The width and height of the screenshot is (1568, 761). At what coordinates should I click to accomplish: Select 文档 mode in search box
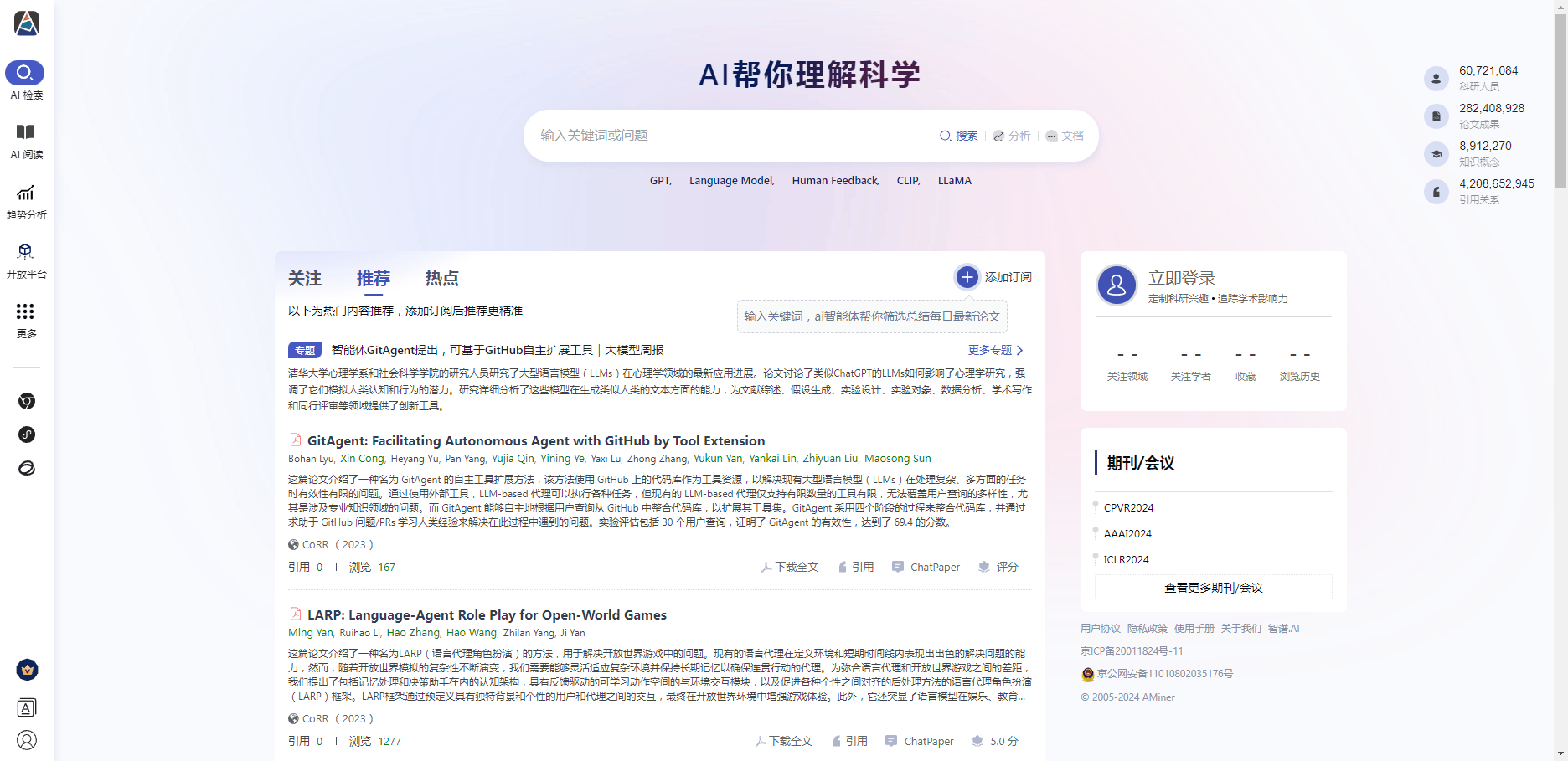1065,136
